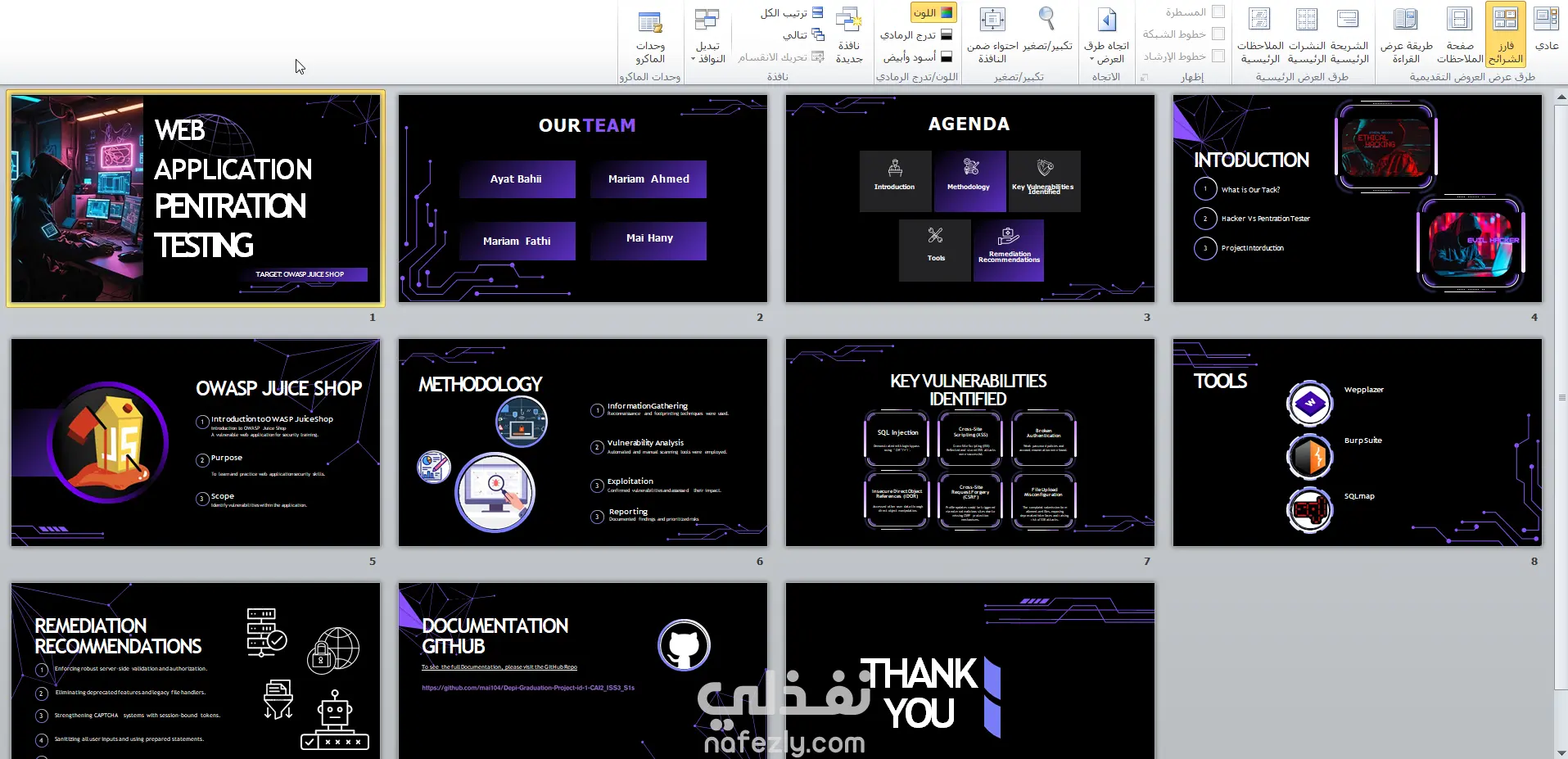Select the Tools slide thumbnail
1568x759 pixels.
1358,442
